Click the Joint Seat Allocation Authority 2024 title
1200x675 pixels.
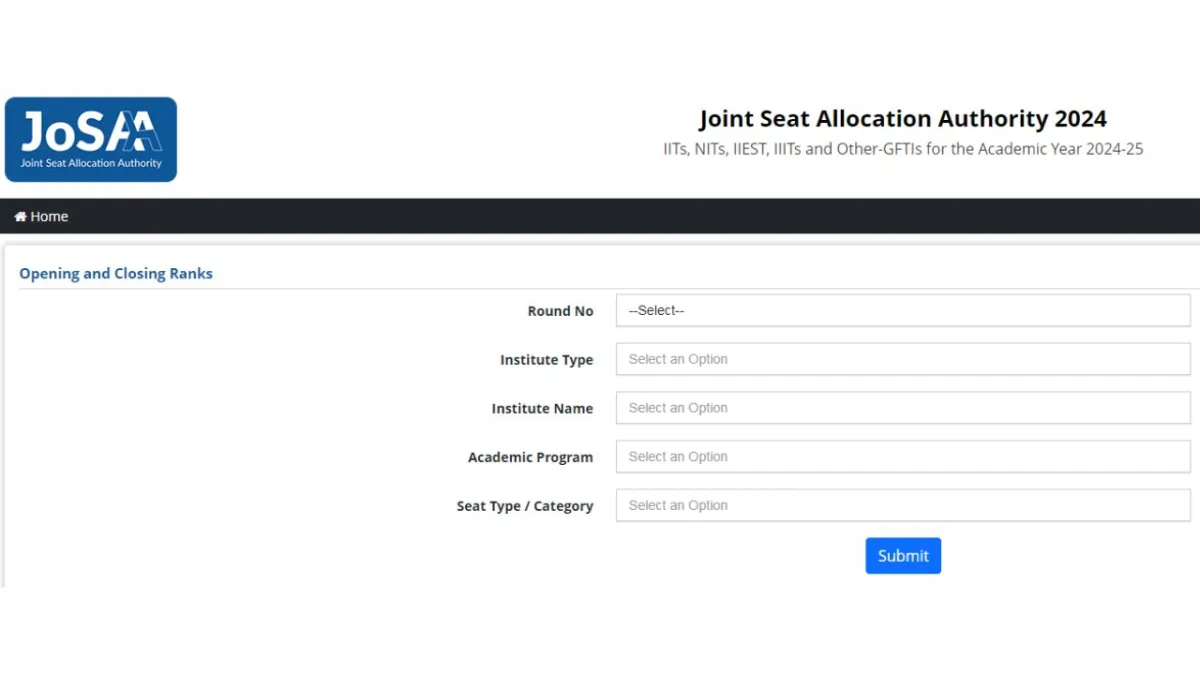[x=903, y=118]
